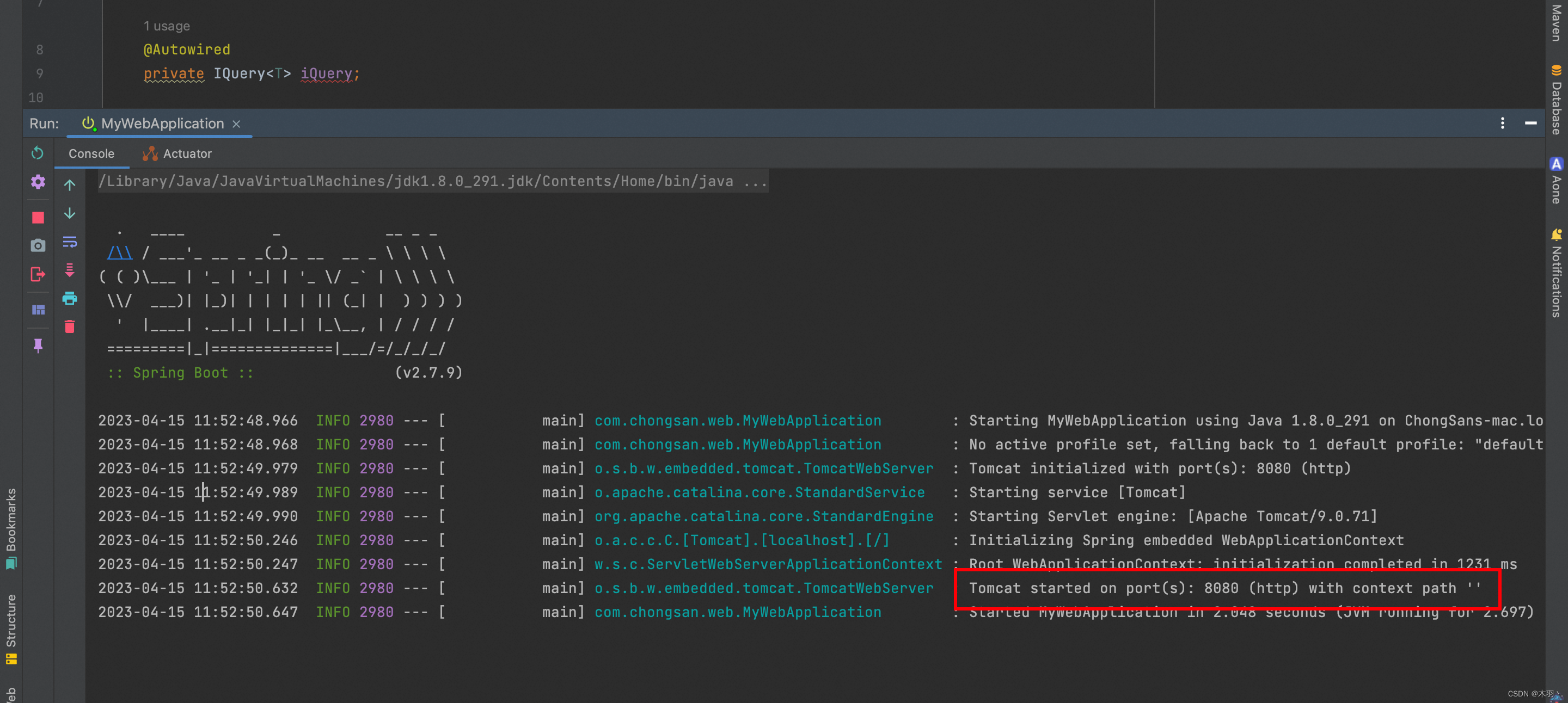1568x703 pixels.
Task: Toggle soft-wrap in console
Action: [70, 242]
